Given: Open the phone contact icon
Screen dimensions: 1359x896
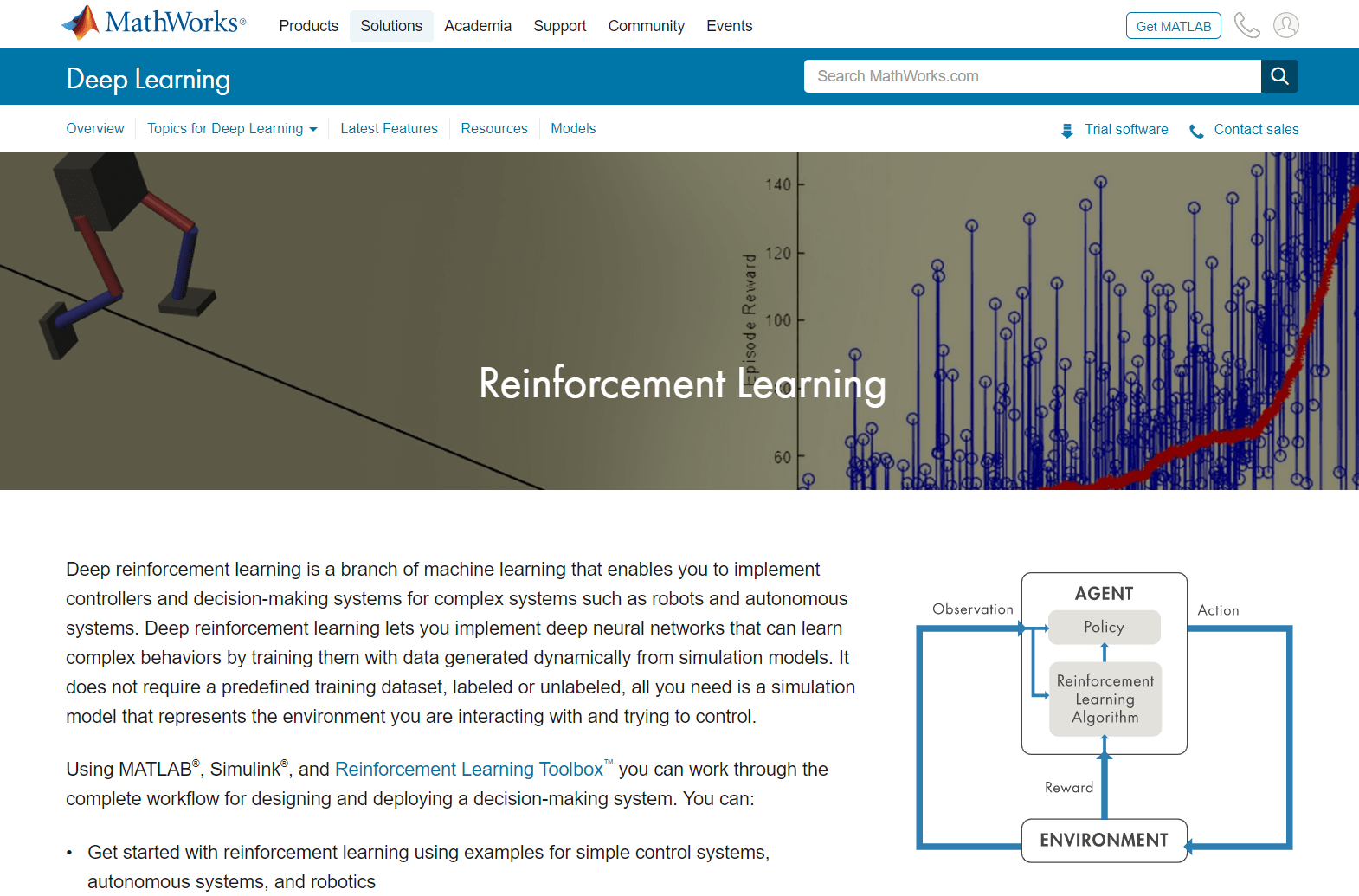Looking at the screenshot, I should [1246, 25].
